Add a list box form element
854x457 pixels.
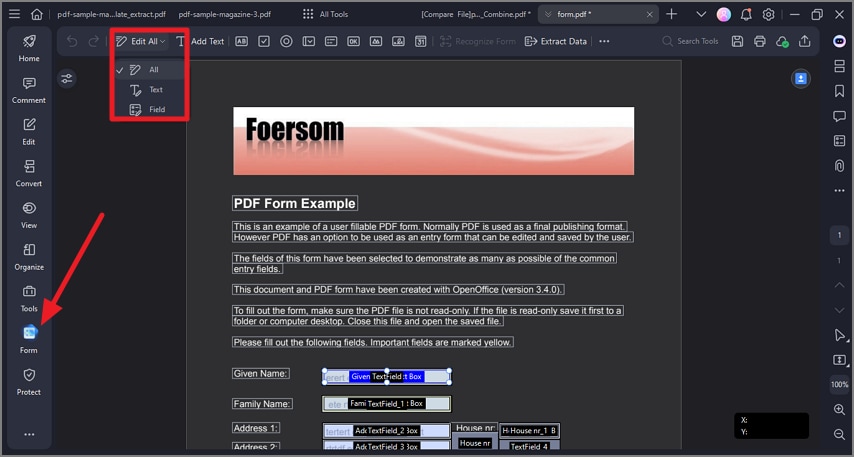coord(331,41)
